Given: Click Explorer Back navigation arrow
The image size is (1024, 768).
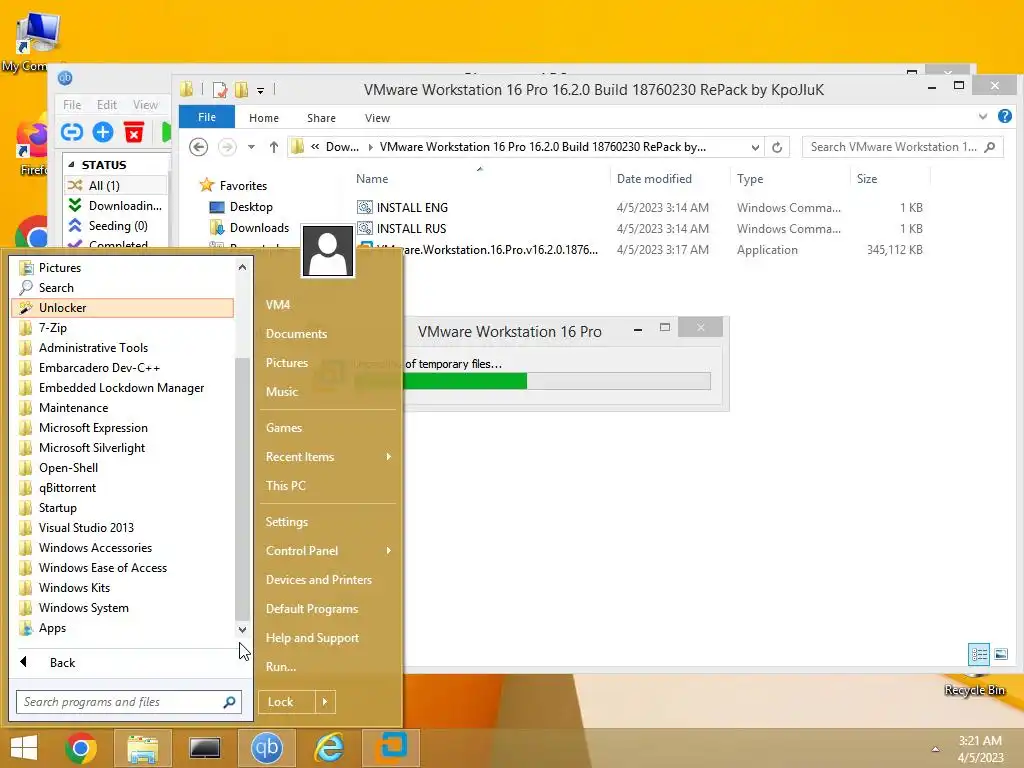Looking at the screenshot, I should point(199,147).
